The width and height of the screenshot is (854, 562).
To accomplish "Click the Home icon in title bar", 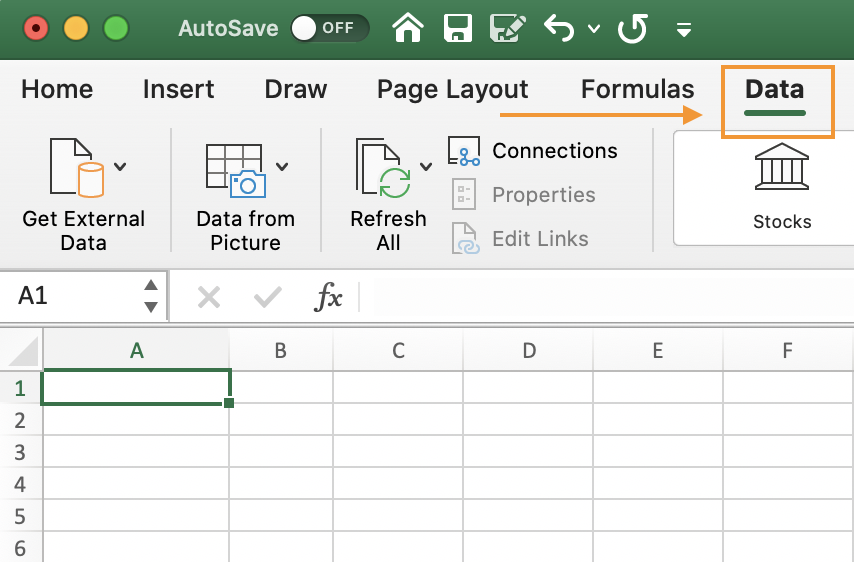I will pyautogui.click(x=408, y=28).
